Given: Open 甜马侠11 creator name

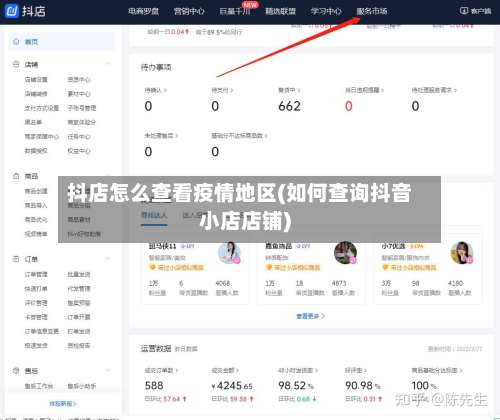Looking at the screenshot, I should 162,246.
